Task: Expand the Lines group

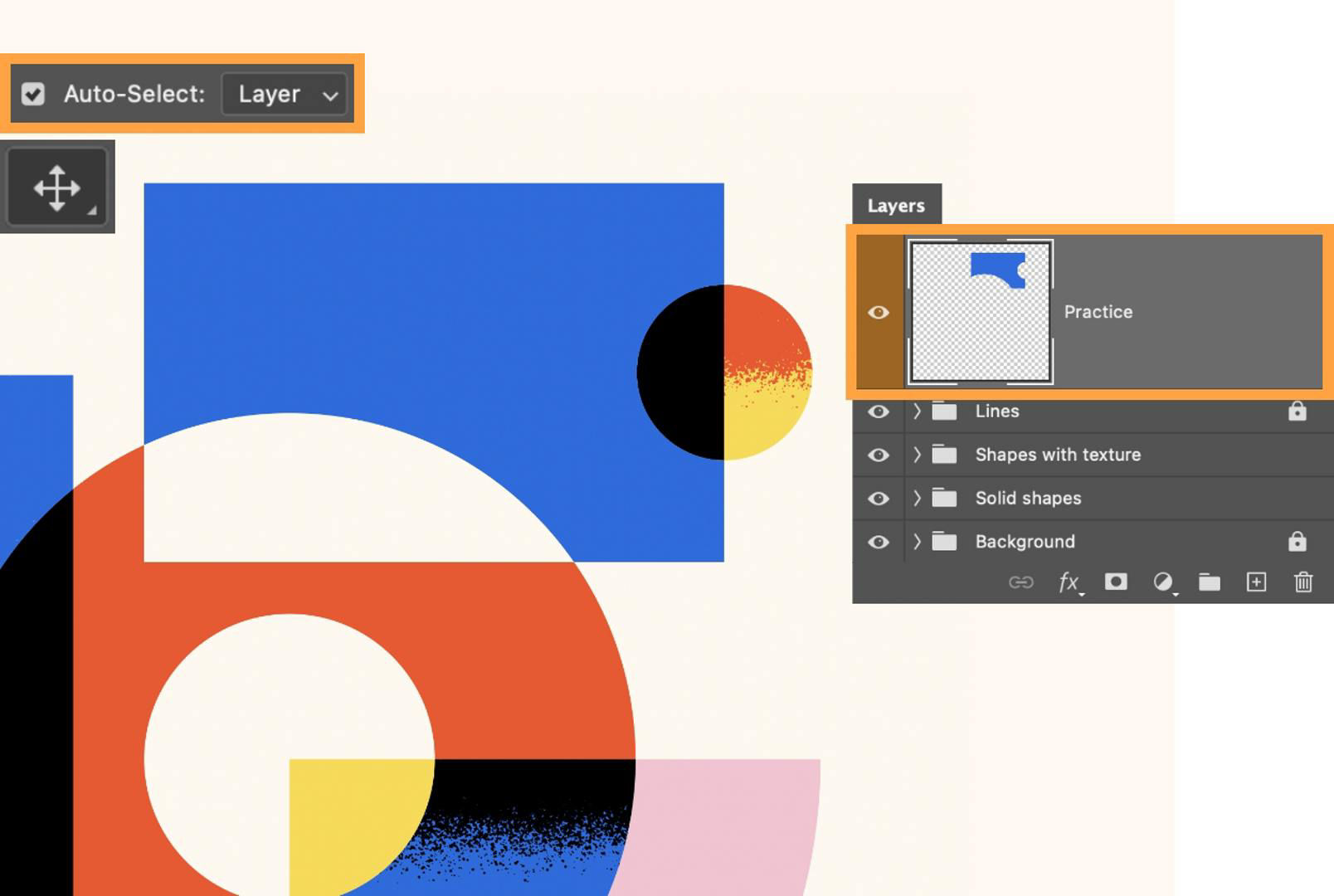Action: (x=917, y=411)
